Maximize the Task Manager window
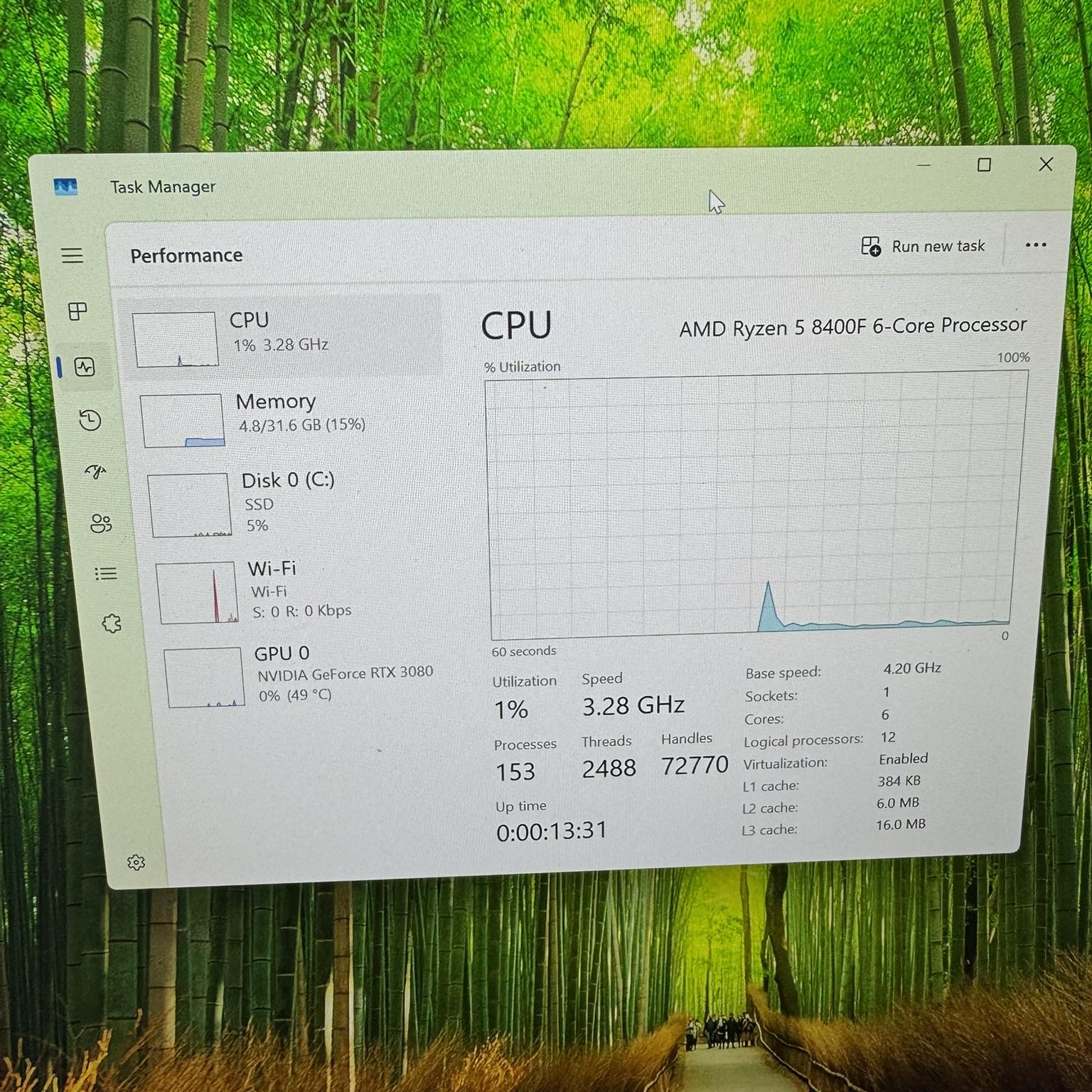 [x=984, y=165]
